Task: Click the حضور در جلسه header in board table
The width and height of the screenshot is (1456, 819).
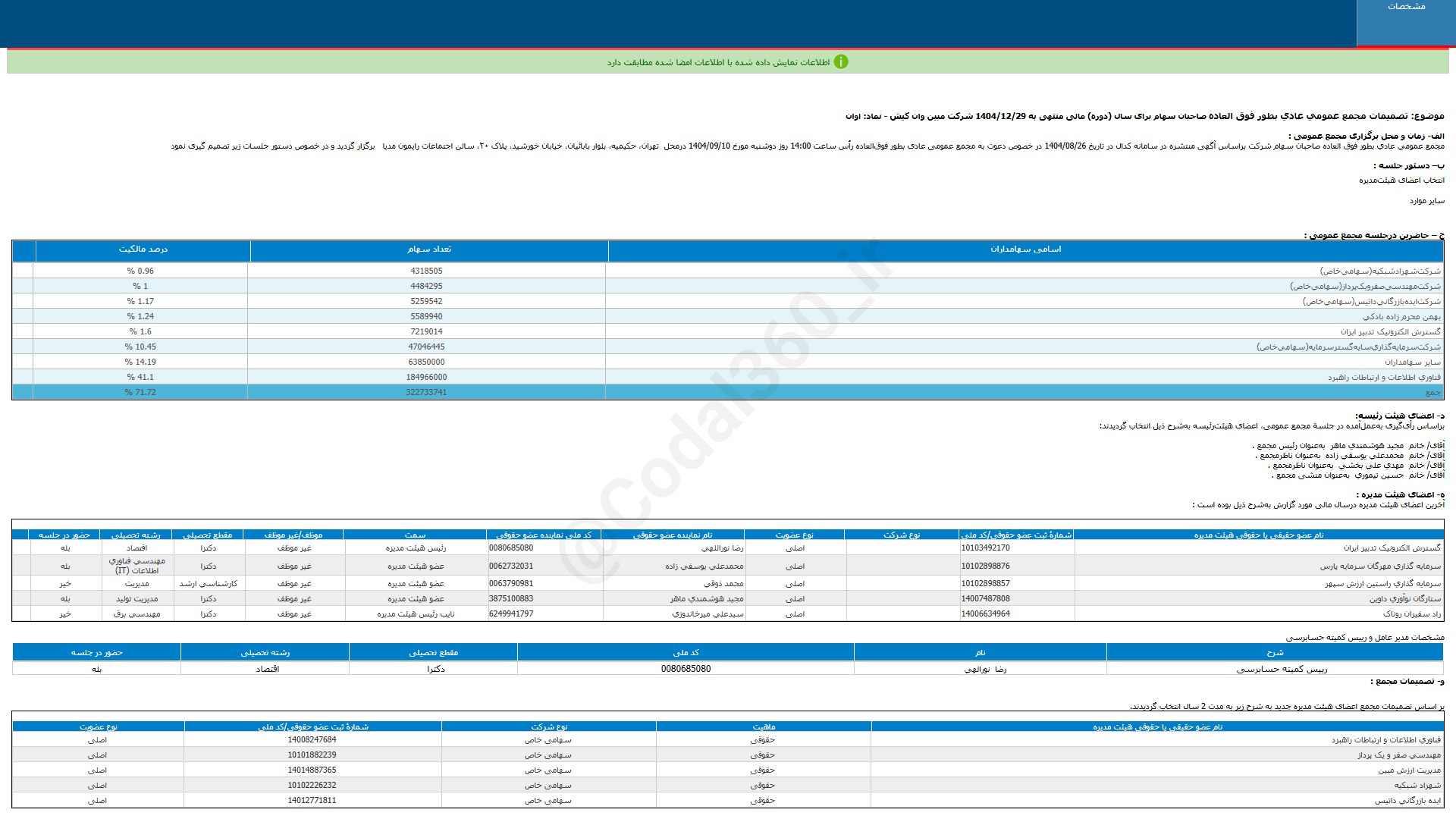Action: (64, 535)
